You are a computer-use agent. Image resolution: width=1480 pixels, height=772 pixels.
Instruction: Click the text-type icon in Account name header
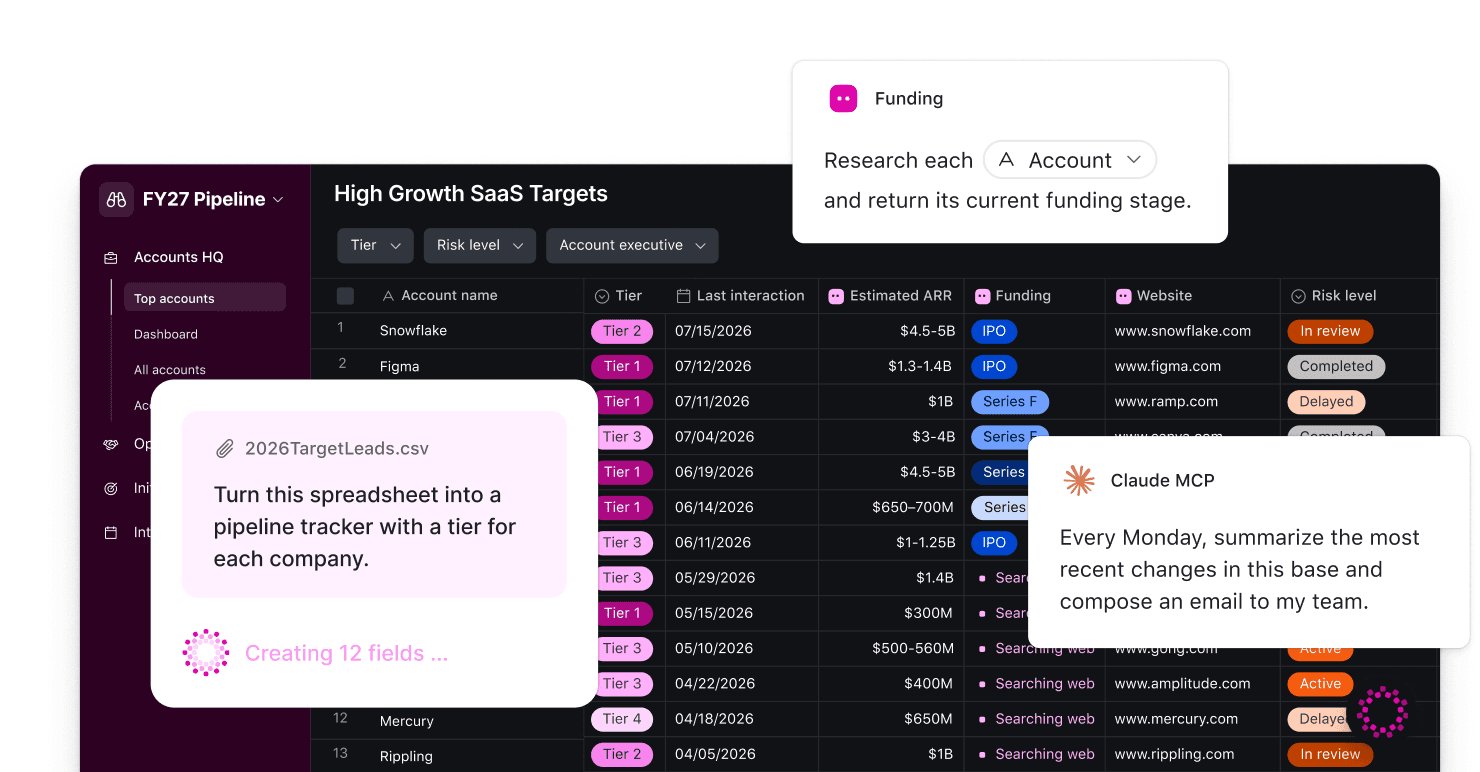coord(388,296)
